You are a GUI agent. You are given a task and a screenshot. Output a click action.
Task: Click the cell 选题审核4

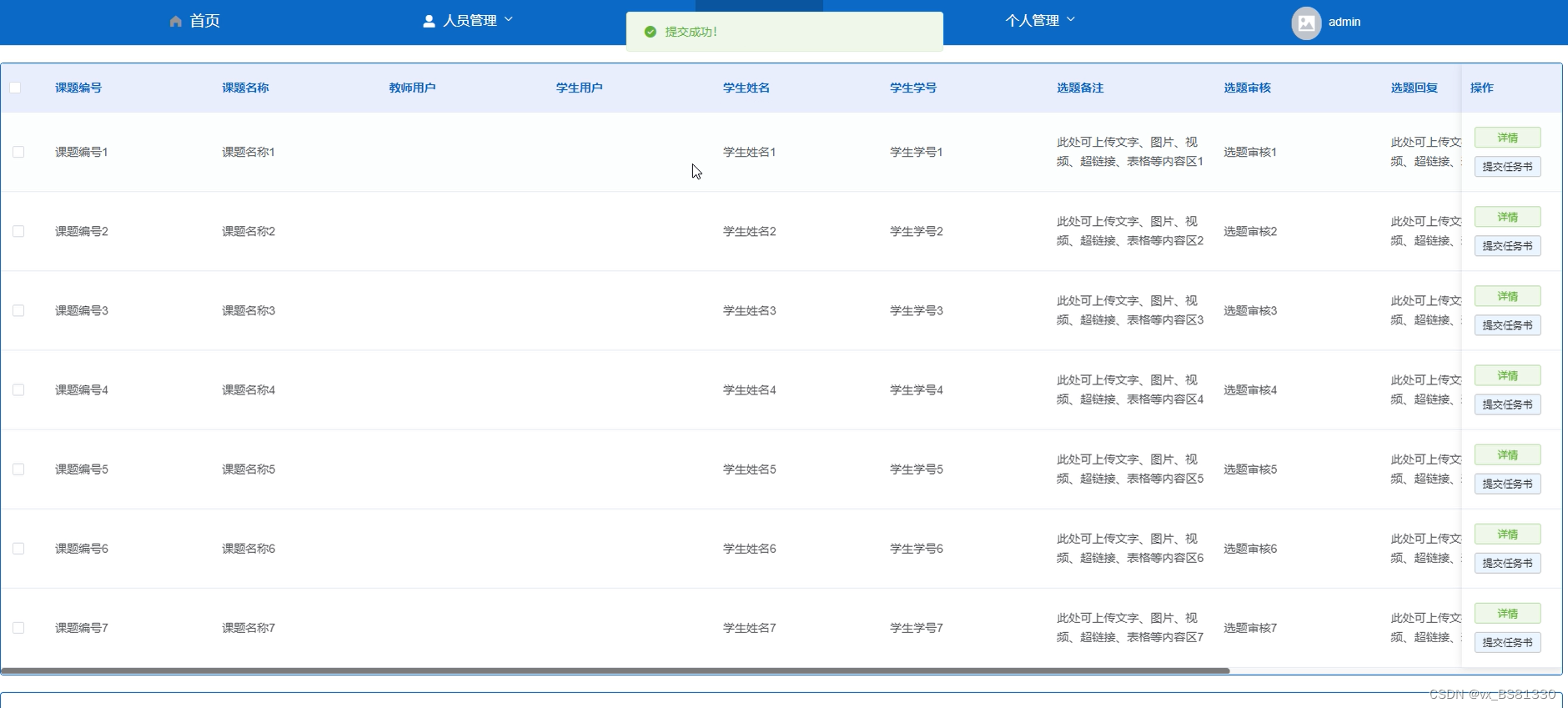[x=1250, y=389]
